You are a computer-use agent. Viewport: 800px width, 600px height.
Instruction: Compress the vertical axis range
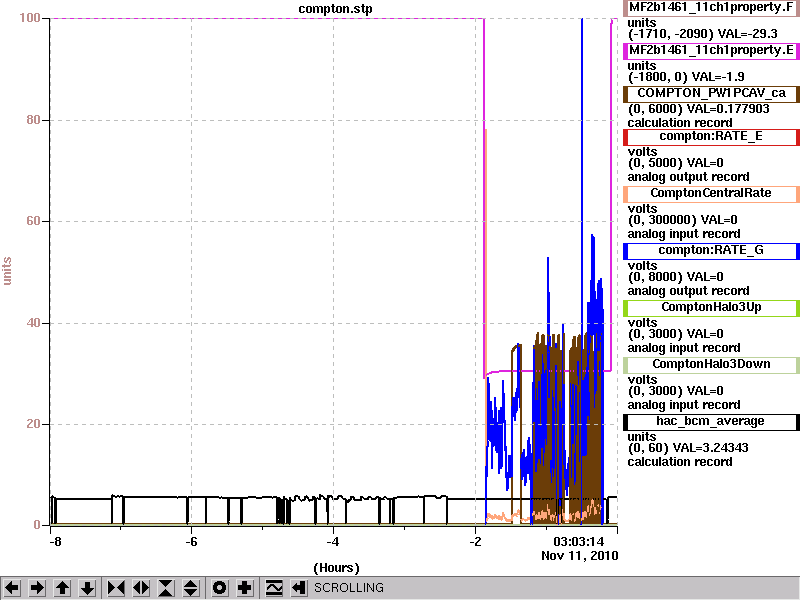166,588
